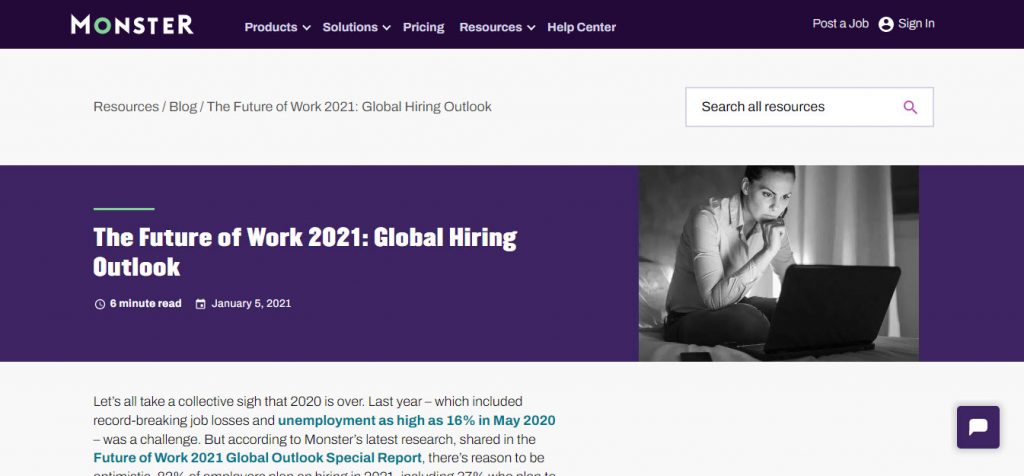1024x476 pixels.
Task: Click the 6 minute read text
Action: pyautogui.click(x=146, y=304)
